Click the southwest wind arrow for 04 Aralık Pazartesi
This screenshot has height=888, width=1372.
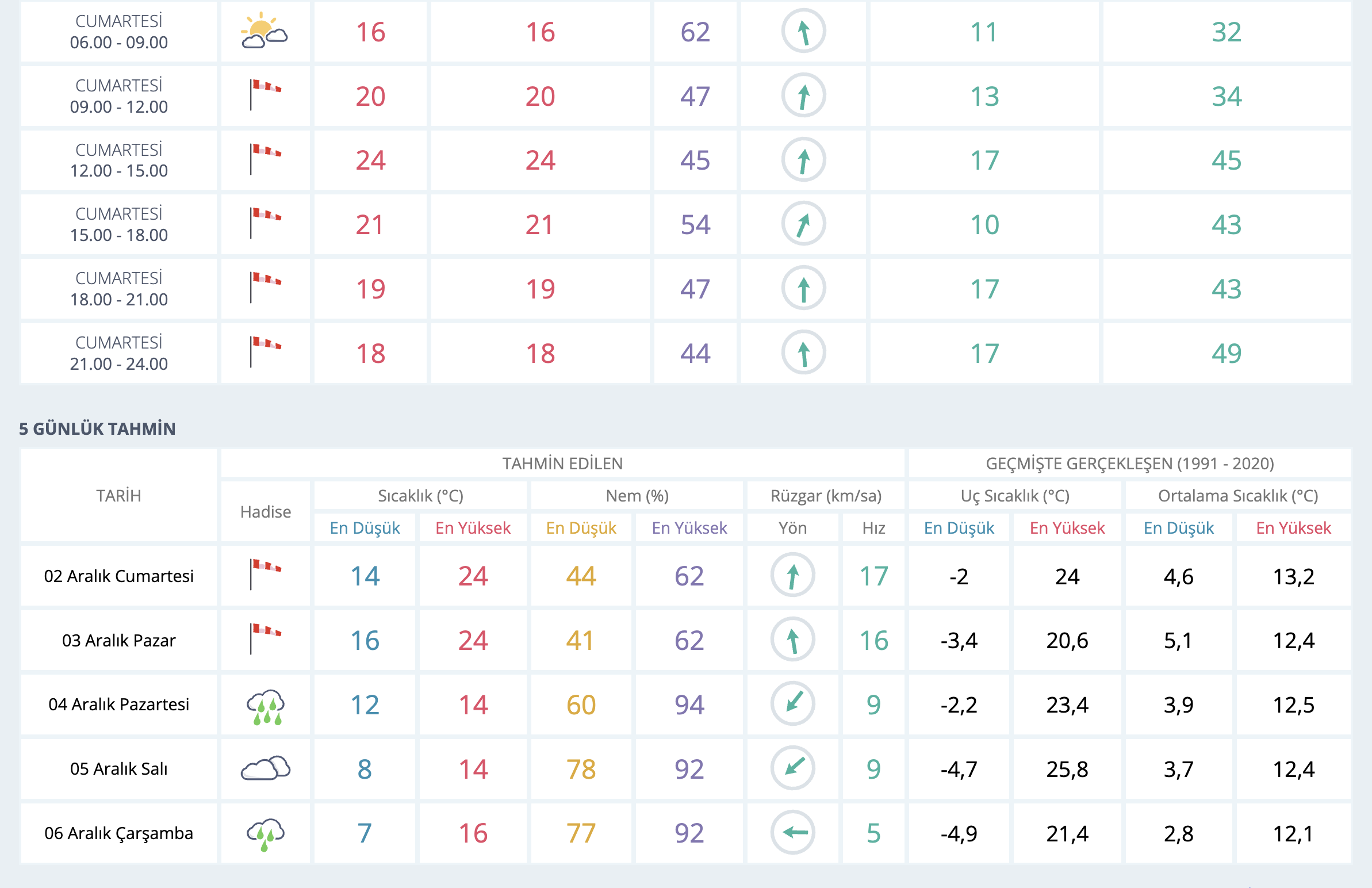tap(792, 703)
